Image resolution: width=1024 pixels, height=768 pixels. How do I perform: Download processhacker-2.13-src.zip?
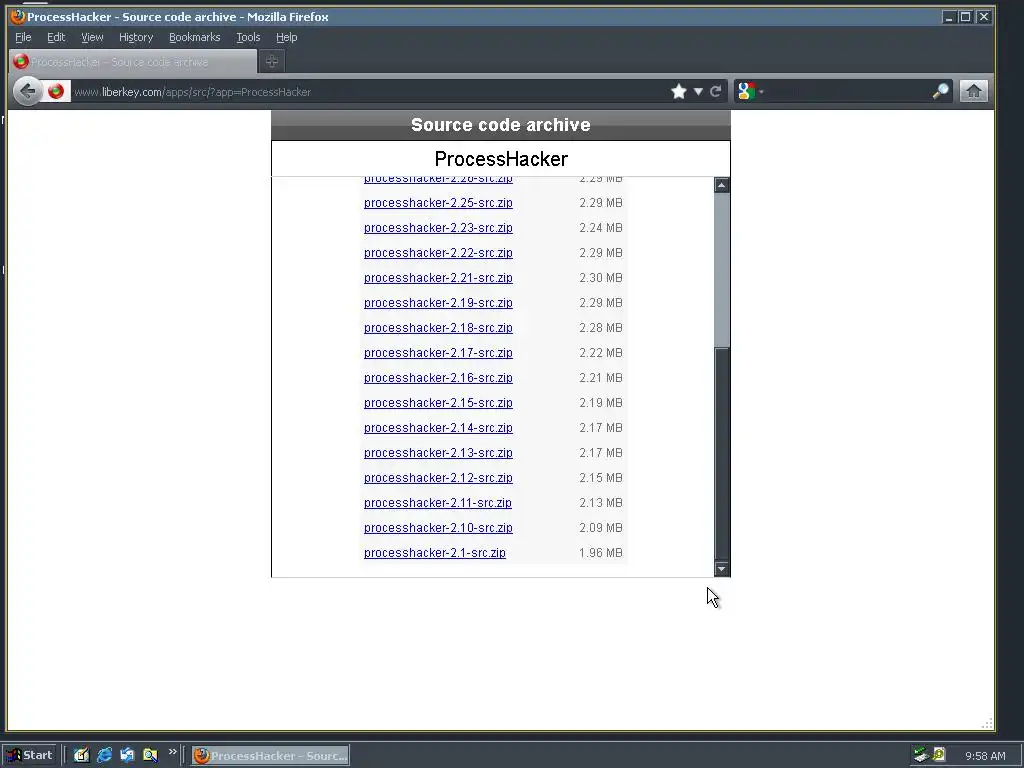(x=438, y=453)
